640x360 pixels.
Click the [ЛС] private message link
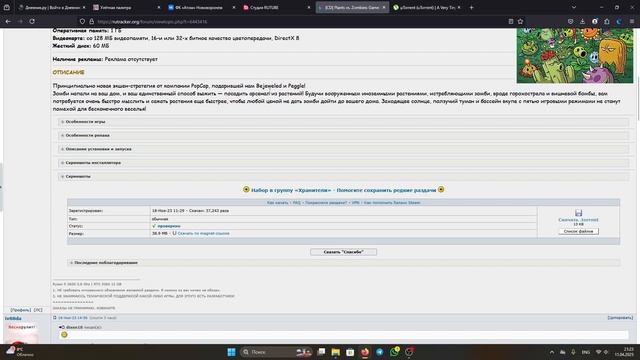coord(38,310)
